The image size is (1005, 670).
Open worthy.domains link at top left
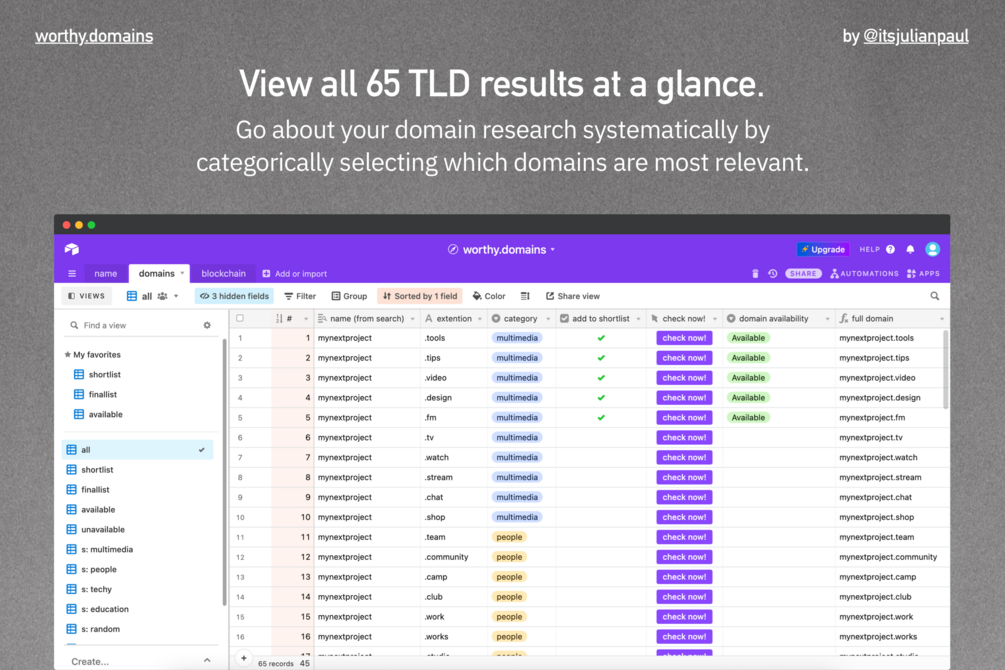coord(94,36)
